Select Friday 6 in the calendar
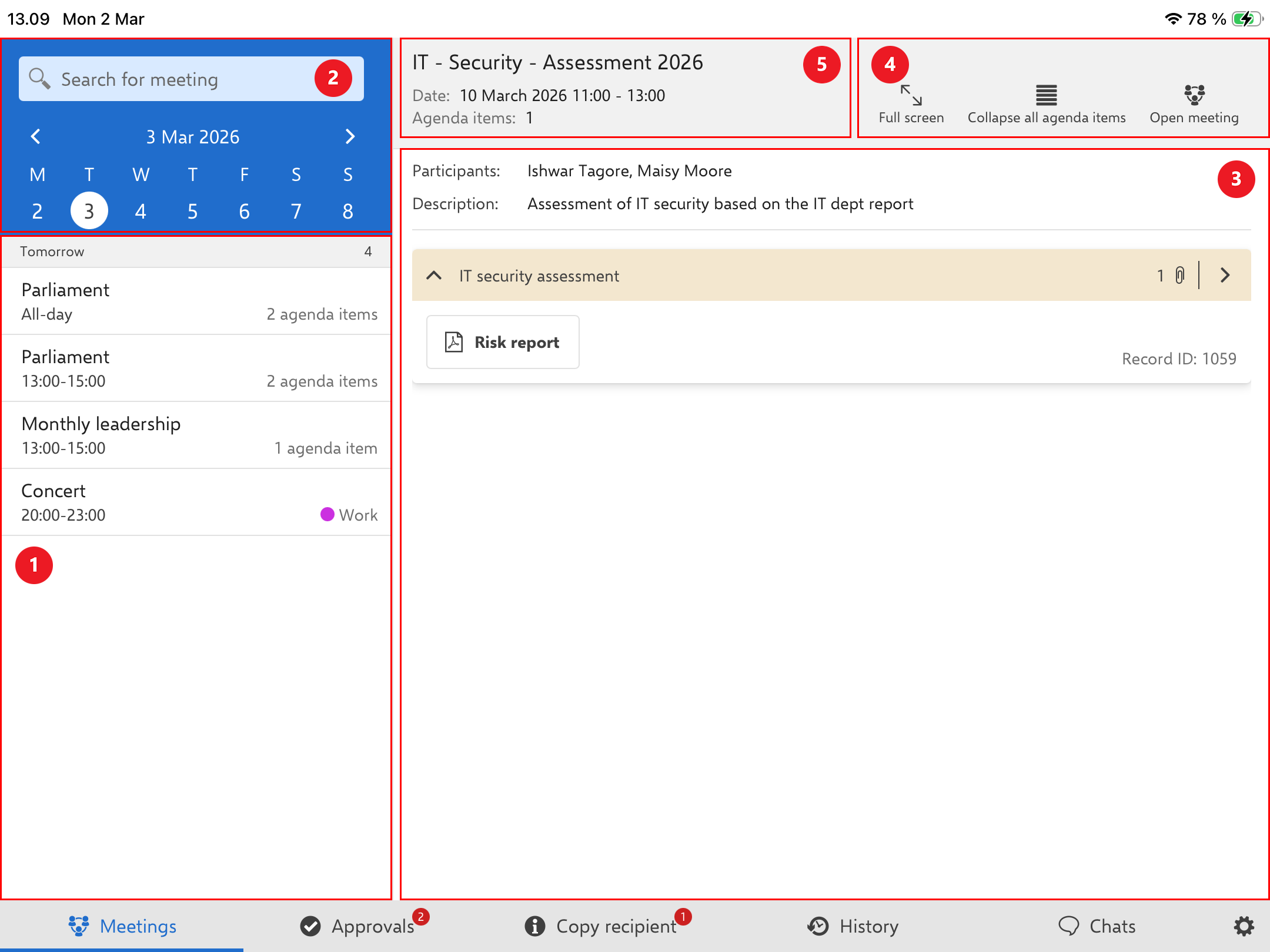 click(x=244, y=211)
